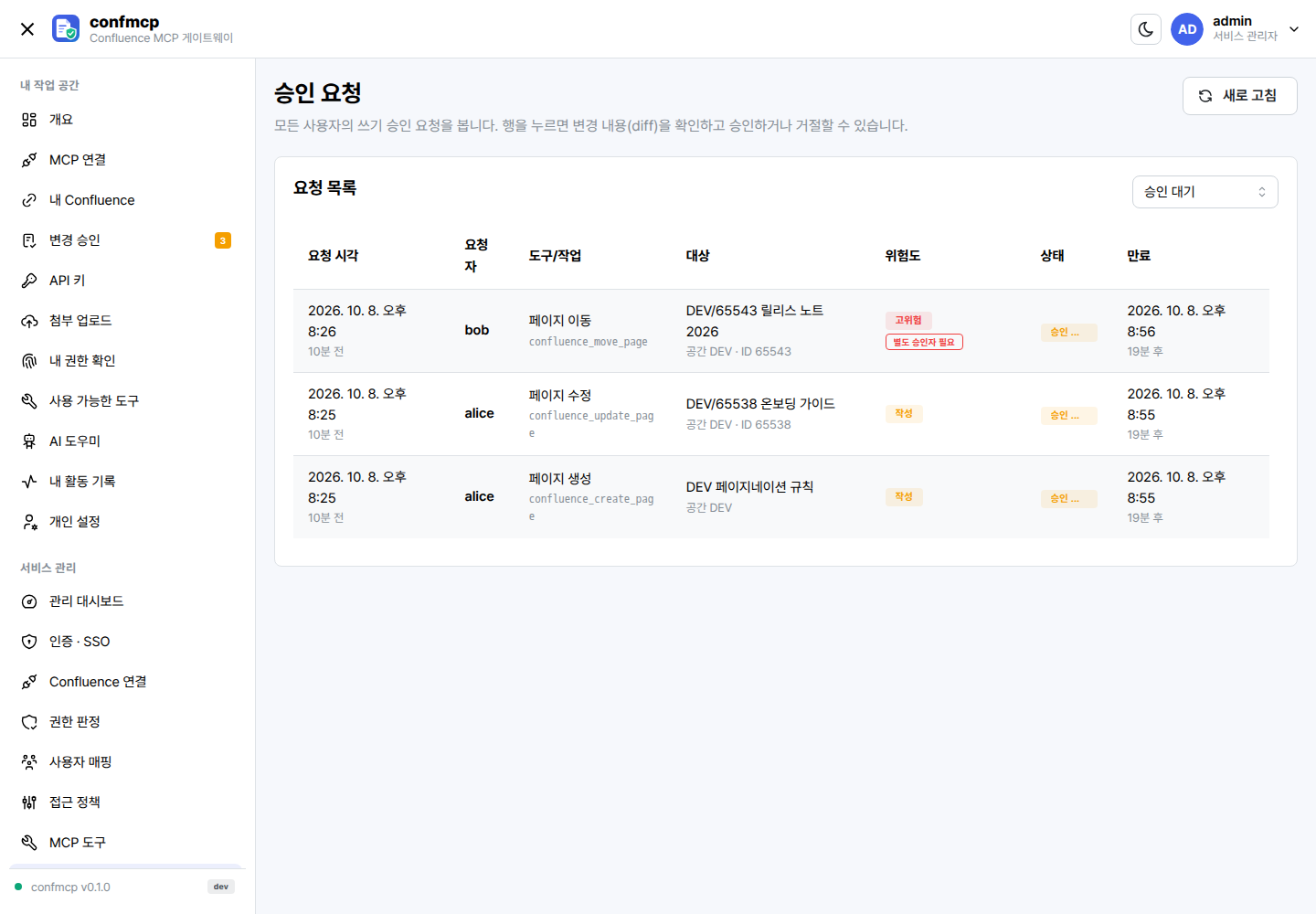
Task: Click the 요청 시각 column header
Action: (x=334, y=256)
